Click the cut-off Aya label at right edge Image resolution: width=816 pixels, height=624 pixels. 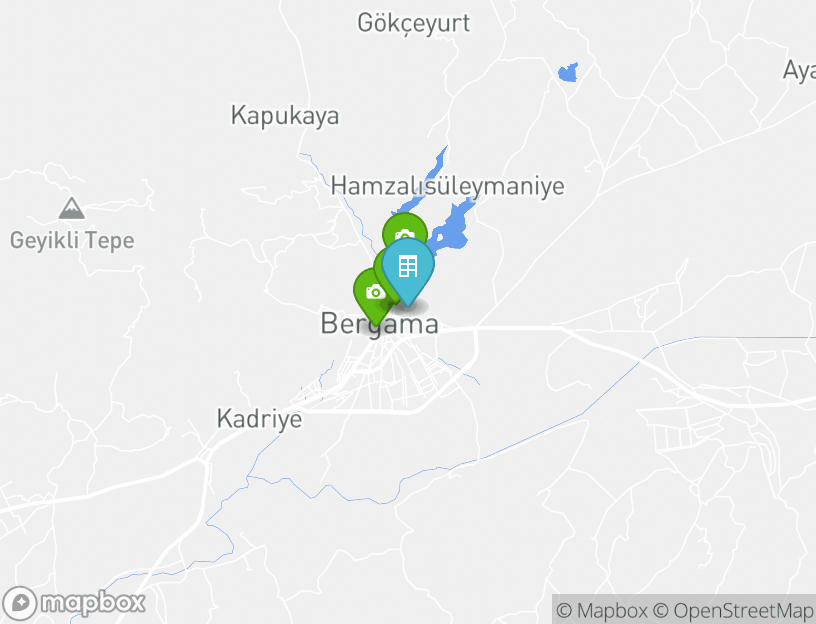pyautogui.click(x=799, y=71)
